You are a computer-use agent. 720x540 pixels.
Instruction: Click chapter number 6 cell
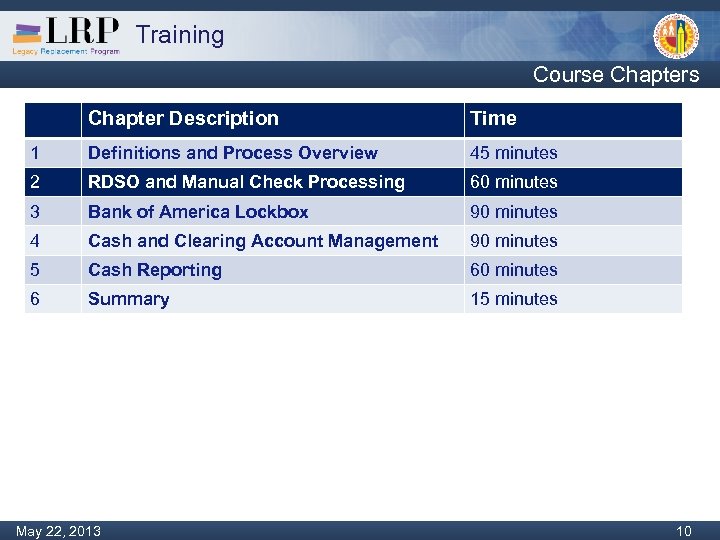click(53, 299)
